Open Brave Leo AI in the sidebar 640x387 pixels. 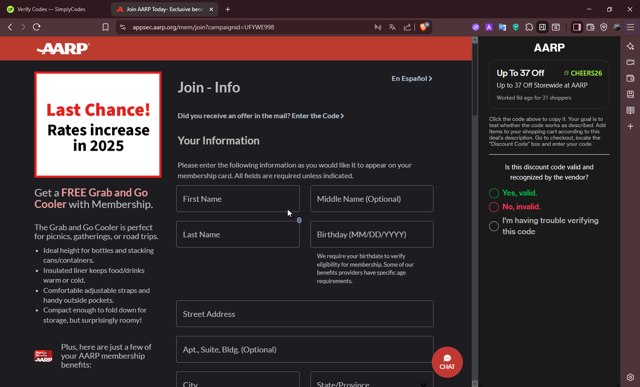click(630, 46)
